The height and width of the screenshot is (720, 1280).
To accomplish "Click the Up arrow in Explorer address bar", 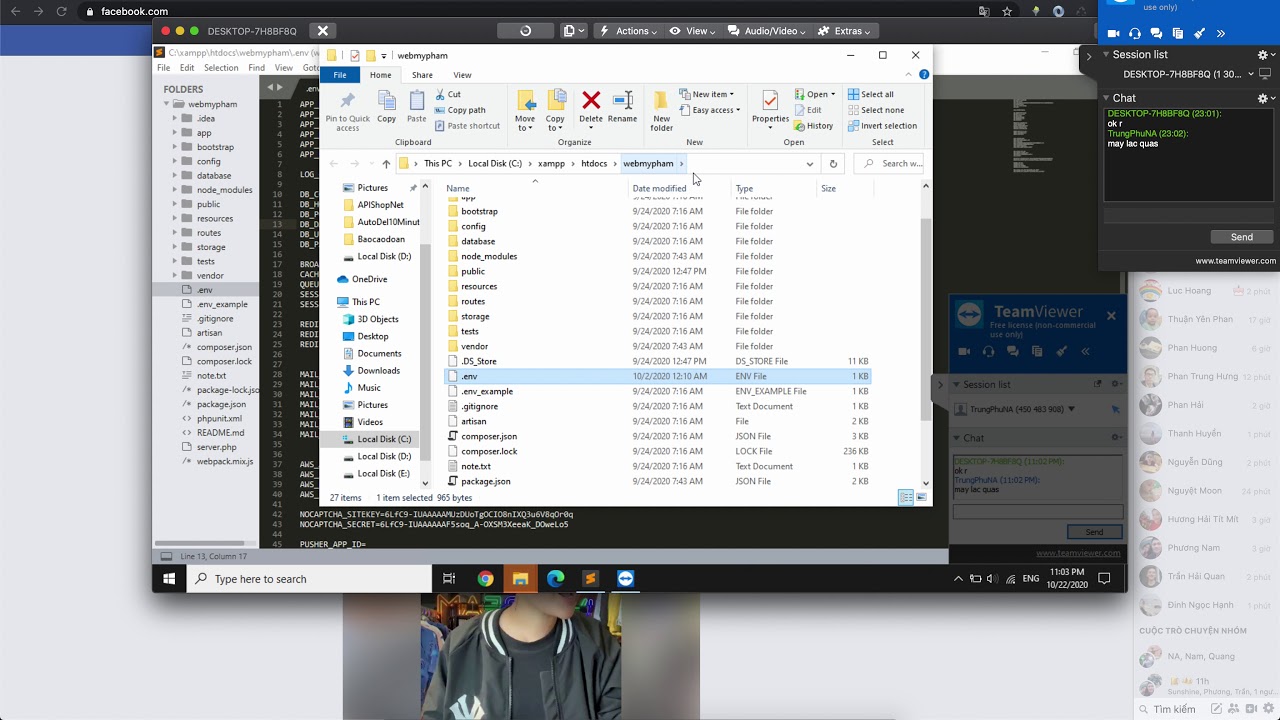I will (386, 164).
